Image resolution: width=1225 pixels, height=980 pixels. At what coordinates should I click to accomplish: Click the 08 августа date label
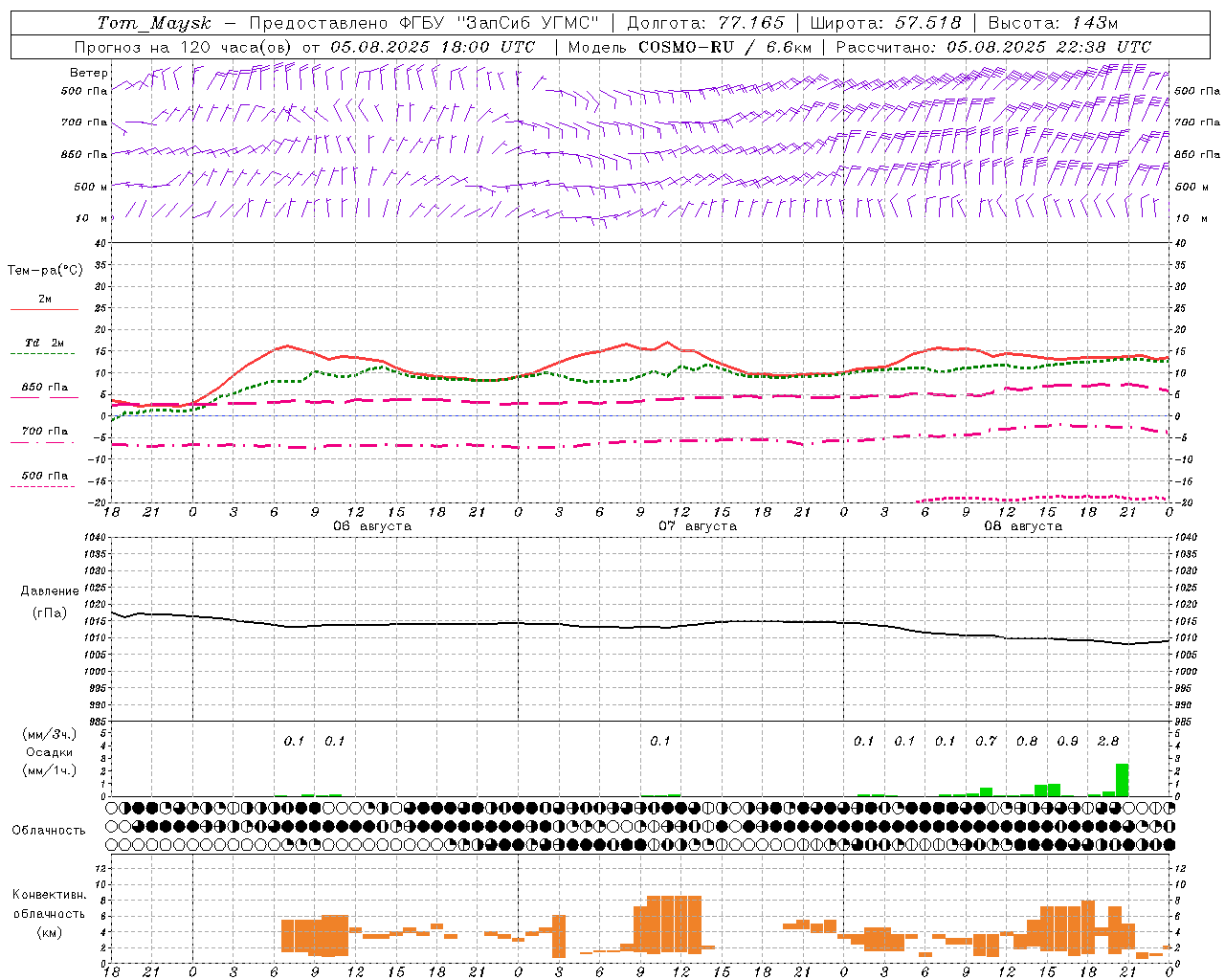1023,526
